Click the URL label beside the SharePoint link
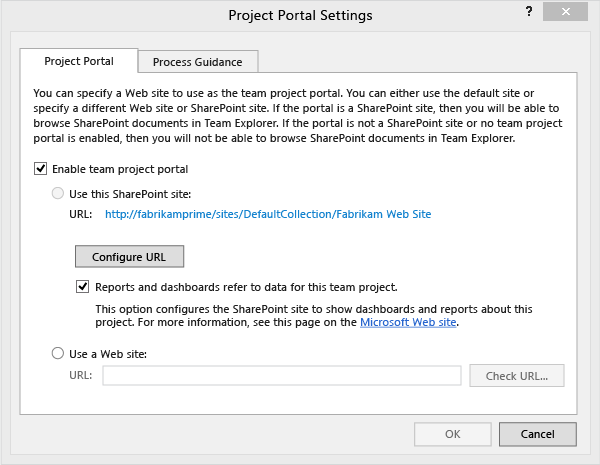This screenshot has width=600, height=465. 81,213
